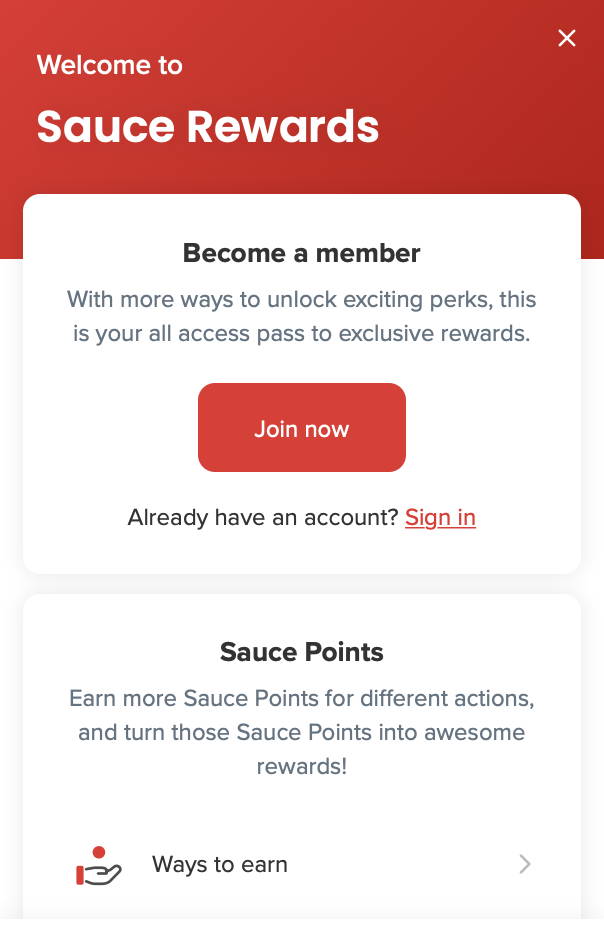Click the 'With more ways to unlock' description line
The width and height of the screenshot is (604, 932).
click(302, 300)
